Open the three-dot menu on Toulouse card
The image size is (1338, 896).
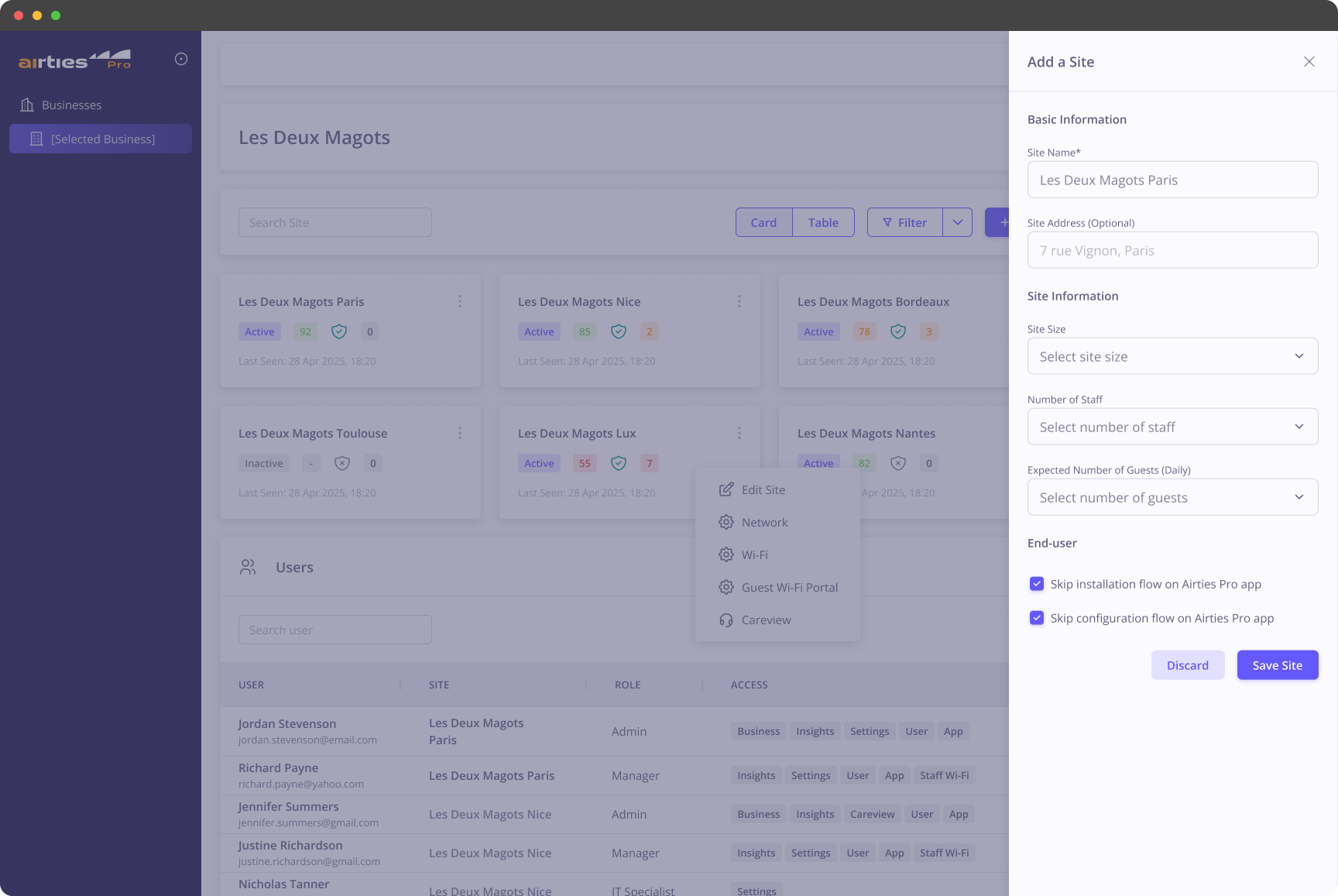(460, 433)
